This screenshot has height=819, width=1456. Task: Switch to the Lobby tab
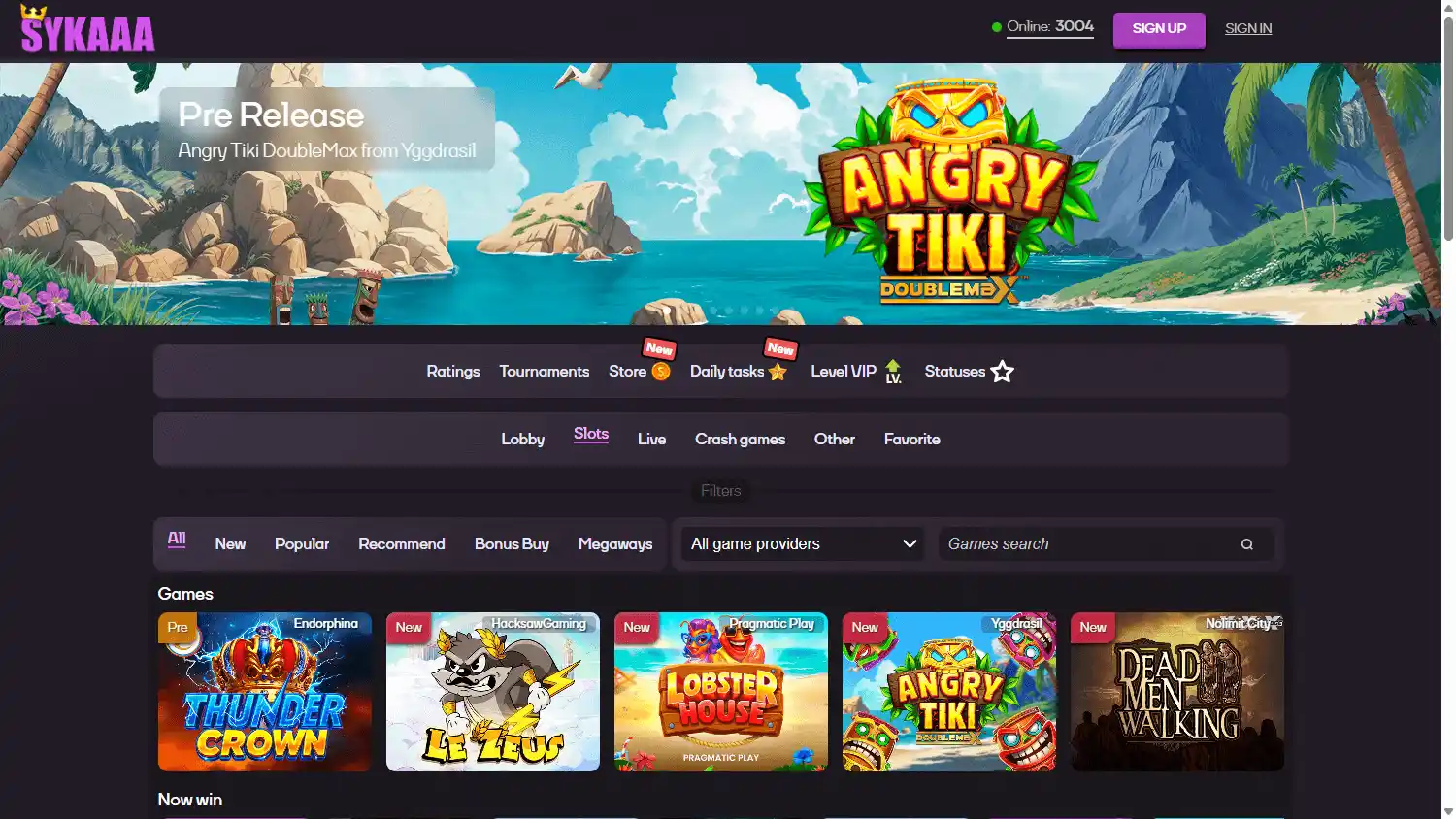522,440
